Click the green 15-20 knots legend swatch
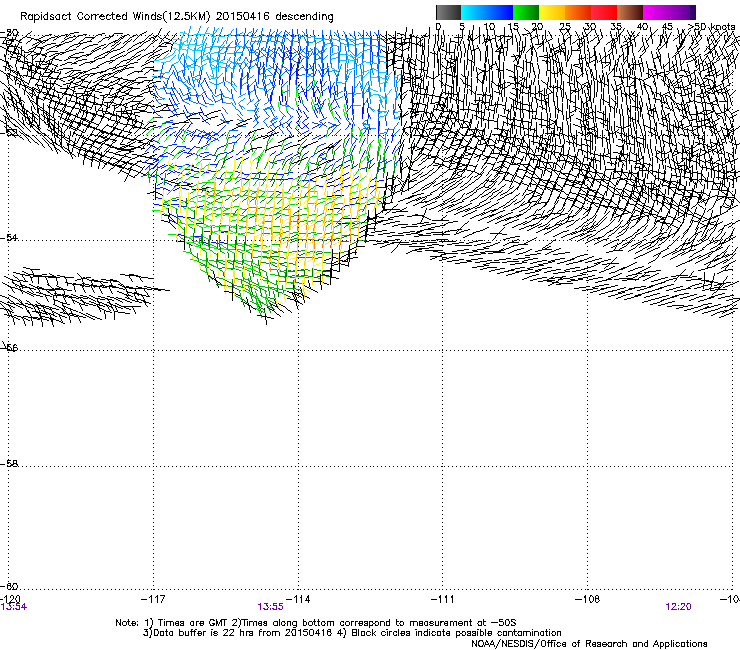The height and width of the screenshot is (650, 740). coord(526,12)
